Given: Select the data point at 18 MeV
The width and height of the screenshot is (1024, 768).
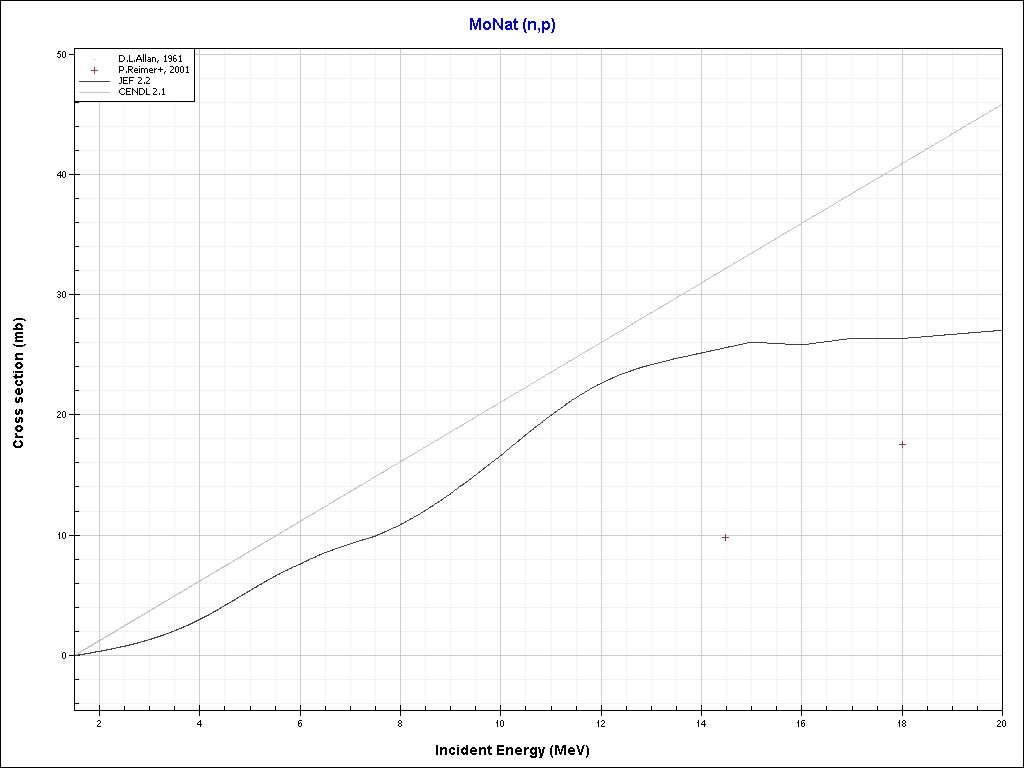Looking at the screenshot, I should tap(902, 444).
